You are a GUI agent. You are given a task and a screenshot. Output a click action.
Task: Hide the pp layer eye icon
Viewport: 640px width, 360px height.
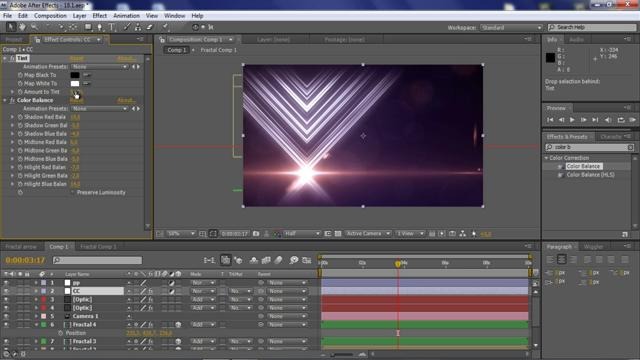click(6, 282)
